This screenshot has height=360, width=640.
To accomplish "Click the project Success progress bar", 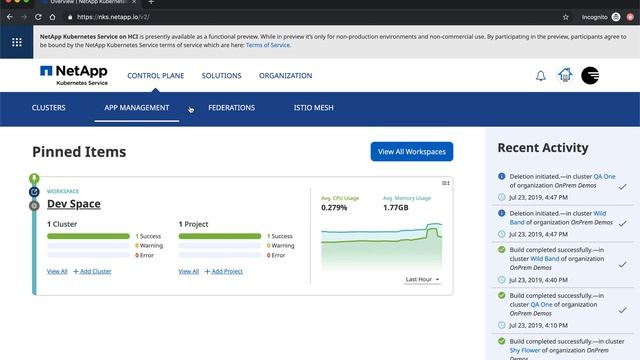I will click(x=220, y=236).
